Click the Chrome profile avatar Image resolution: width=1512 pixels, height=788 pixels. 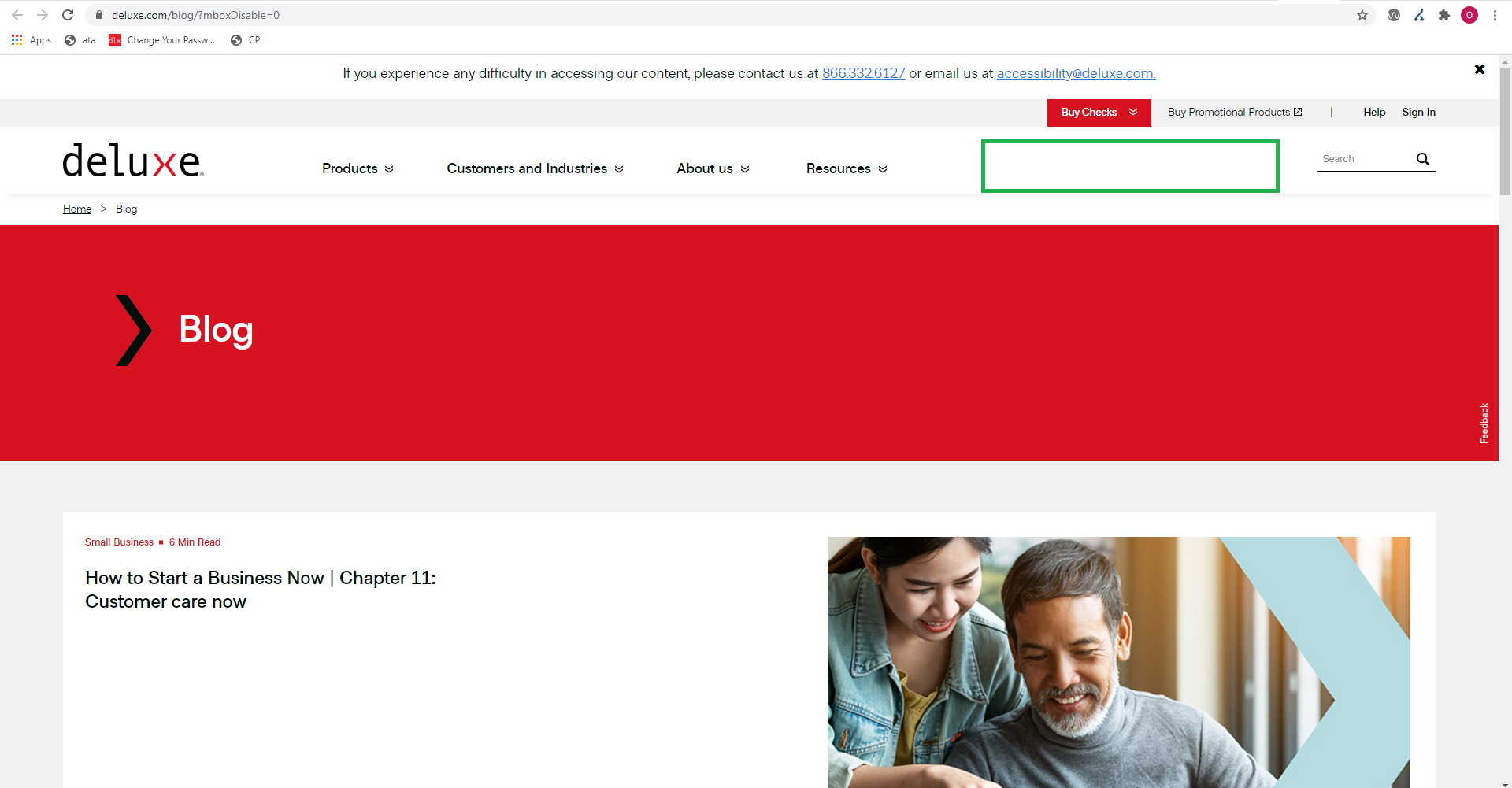pos(1469,15)
